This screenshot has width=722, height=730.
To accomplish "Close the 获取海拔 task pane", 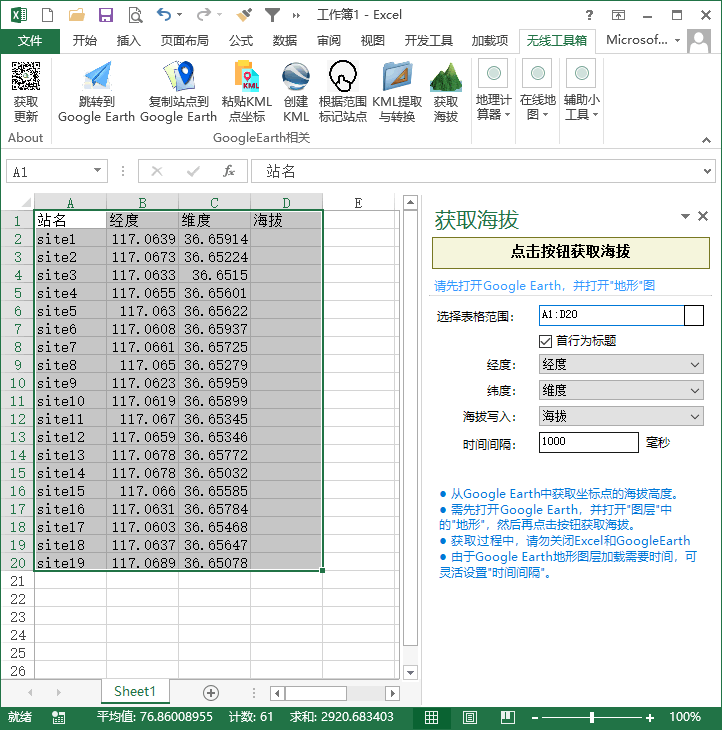I will (x=703, y=216).
